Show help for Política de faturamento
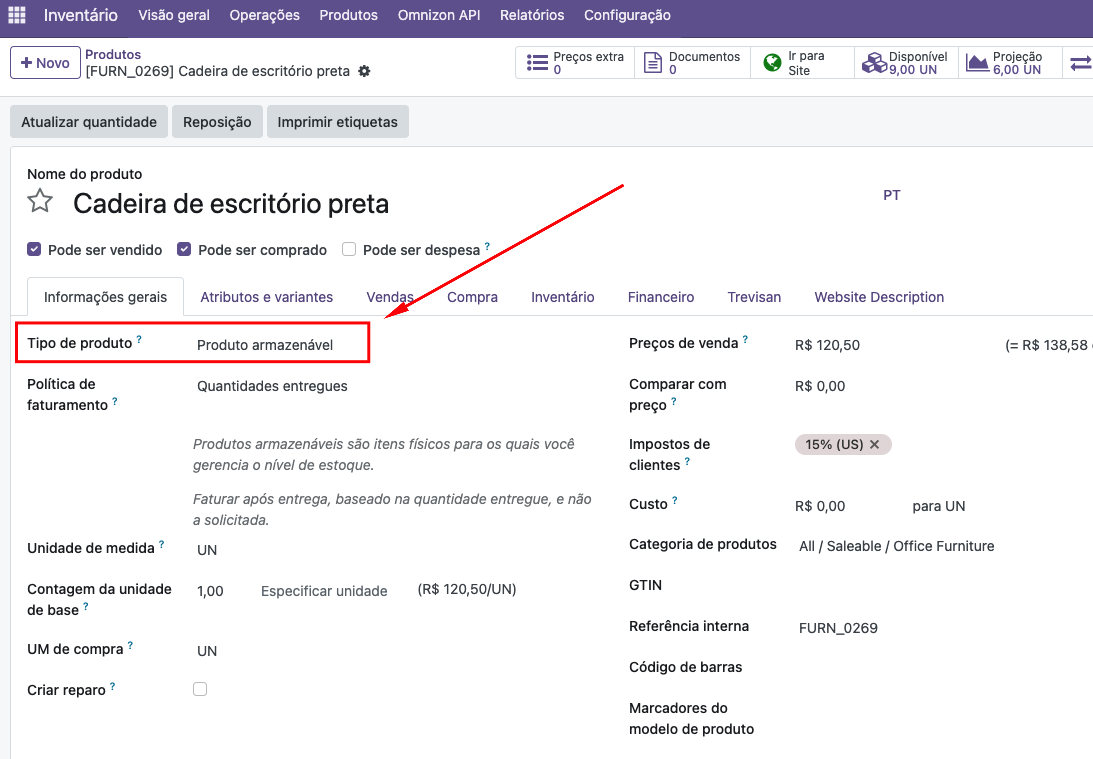This screenshot has width=1093, height=759. click(115, 401)
